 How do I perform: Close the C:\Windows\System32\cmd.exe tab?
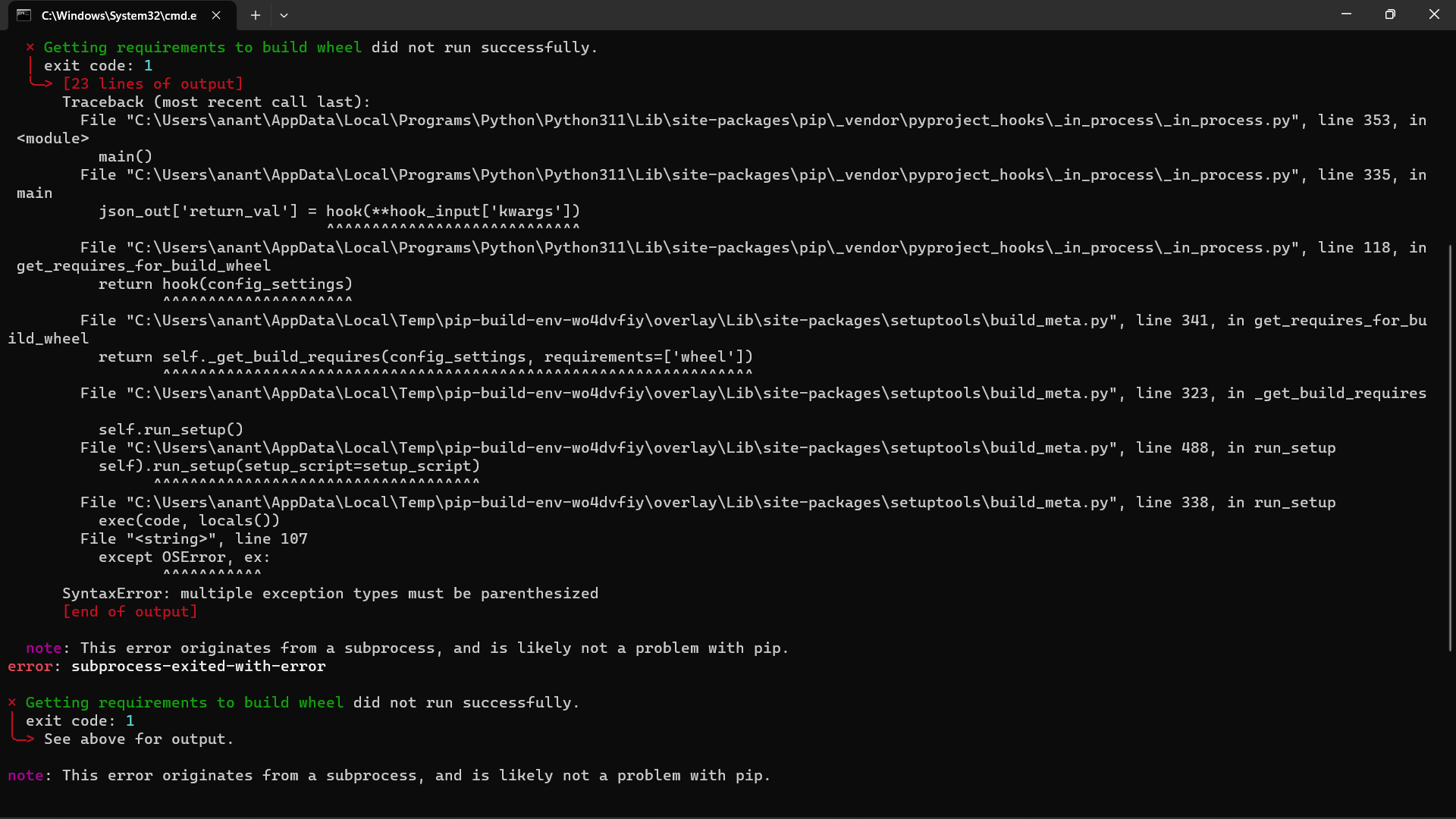coord(216,15)
